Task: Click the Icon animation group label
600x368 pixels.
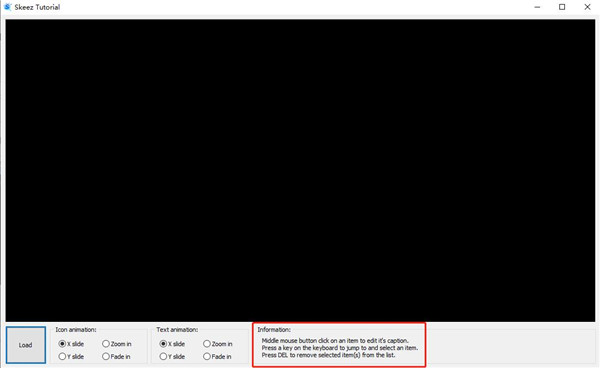Action: (76, 329)
